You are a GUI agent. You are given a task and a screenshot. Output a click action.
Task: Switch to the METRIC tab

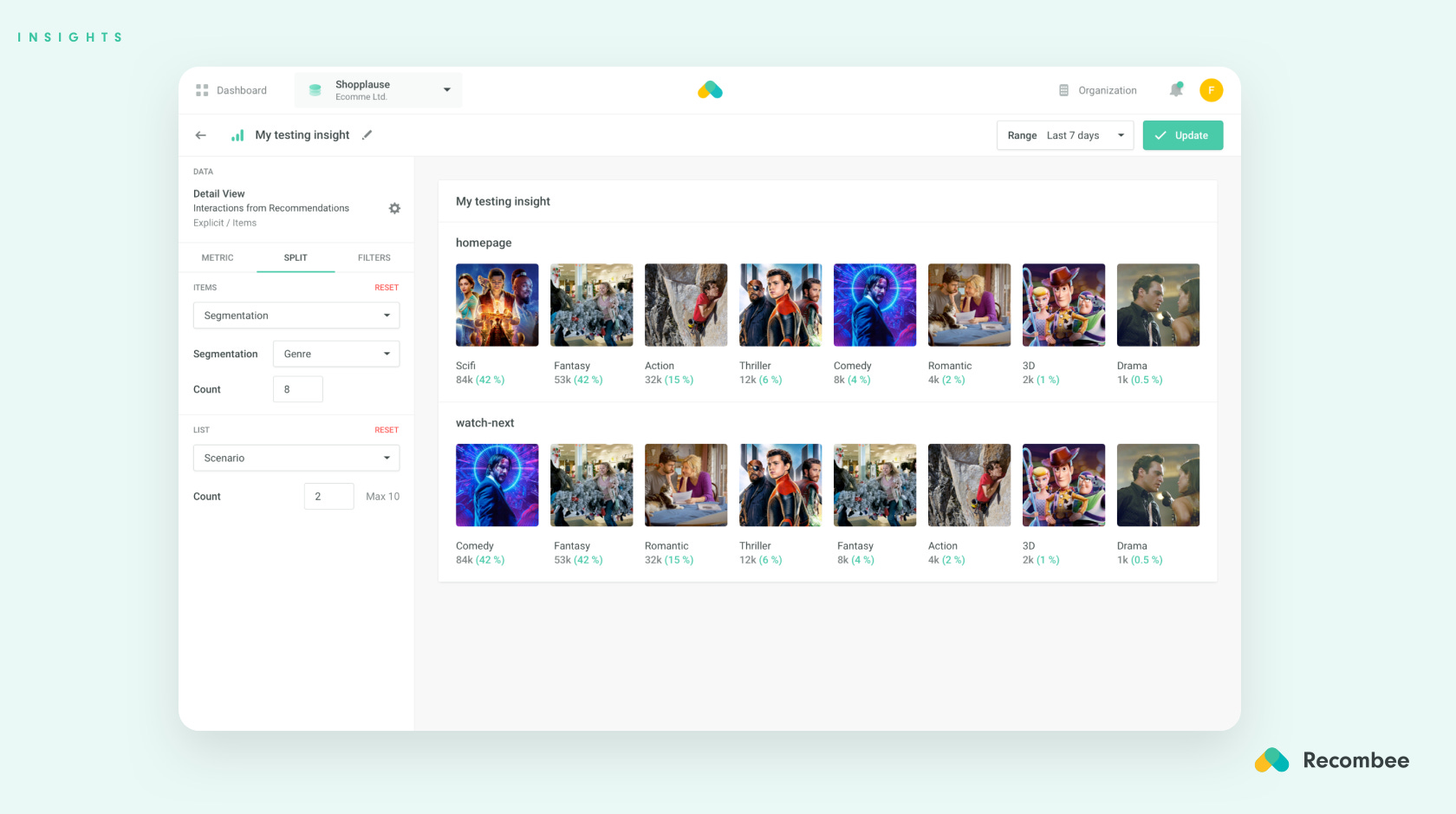[x=218, y=257]
